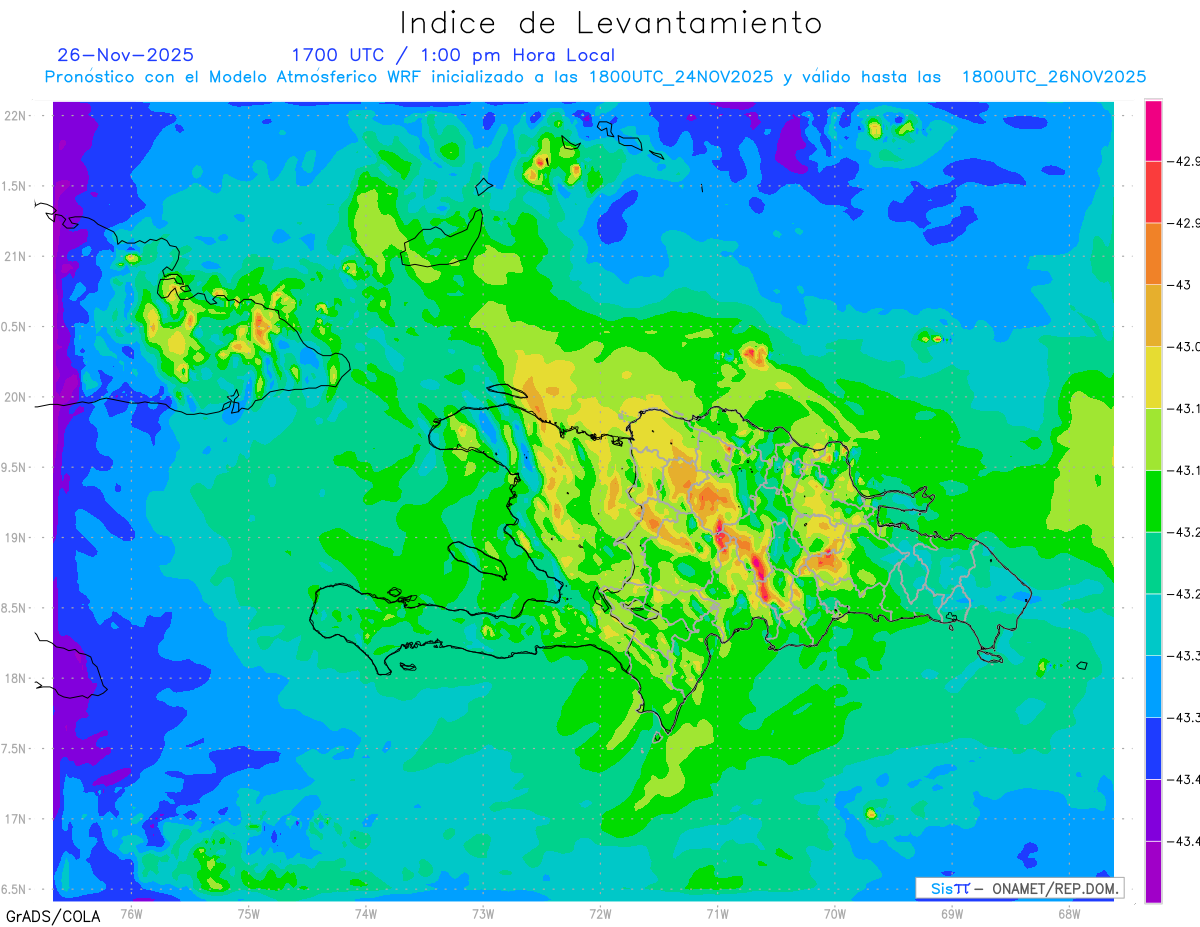Click the '71W' longitude label
Viewport: 1200px width, 927px height.
click(717, 913)
